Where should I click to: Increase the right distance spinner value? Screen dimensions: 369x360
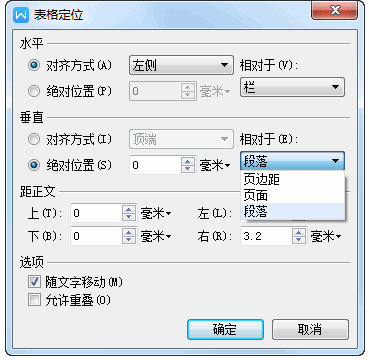(299, 233)
